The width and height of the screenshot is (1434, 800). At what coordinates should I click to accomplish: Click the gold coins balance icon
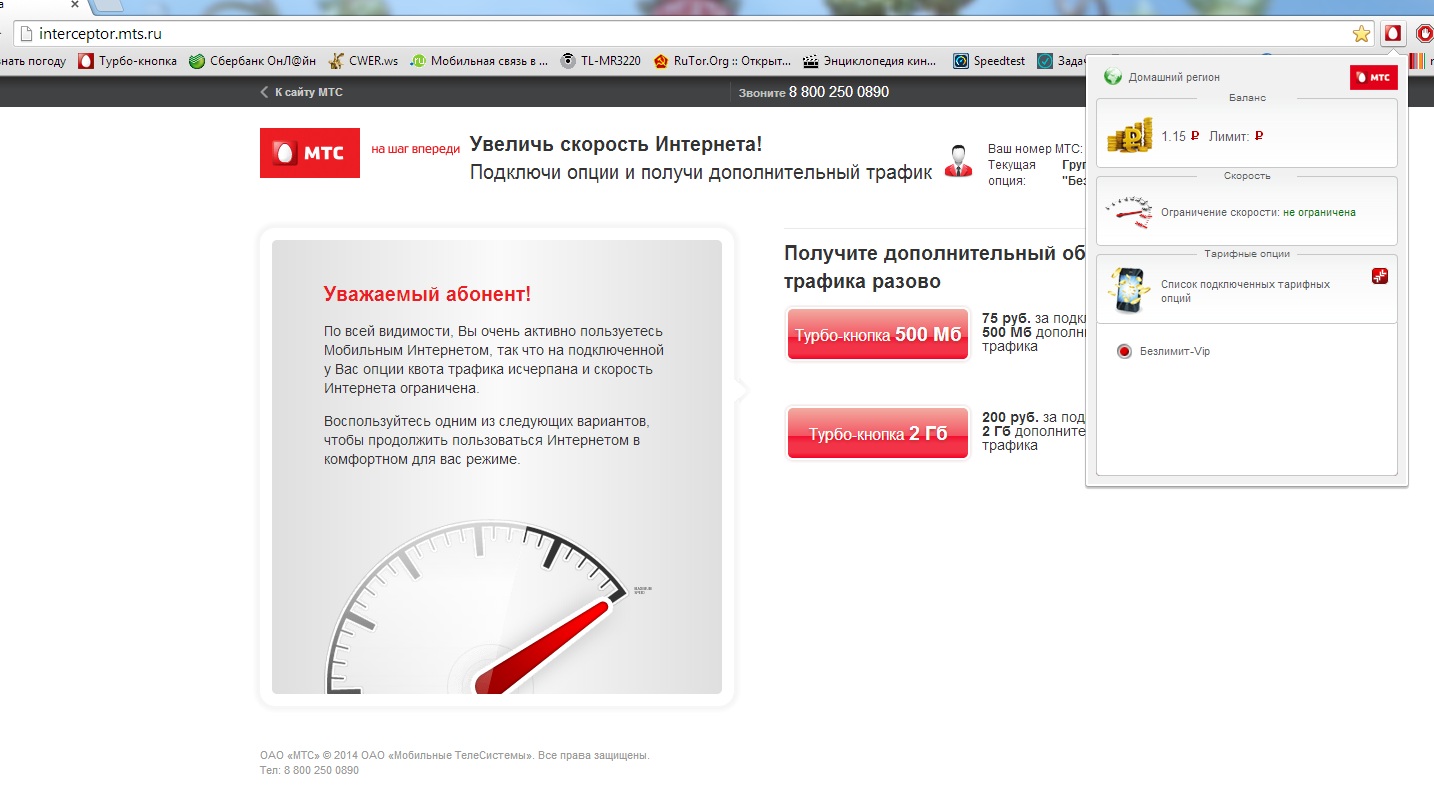click(1129, 134)
